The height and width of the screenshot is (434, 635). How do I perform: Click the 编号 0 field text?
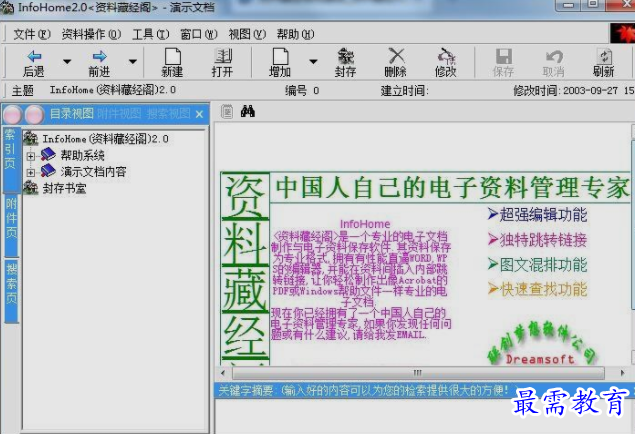pos(302,91)
